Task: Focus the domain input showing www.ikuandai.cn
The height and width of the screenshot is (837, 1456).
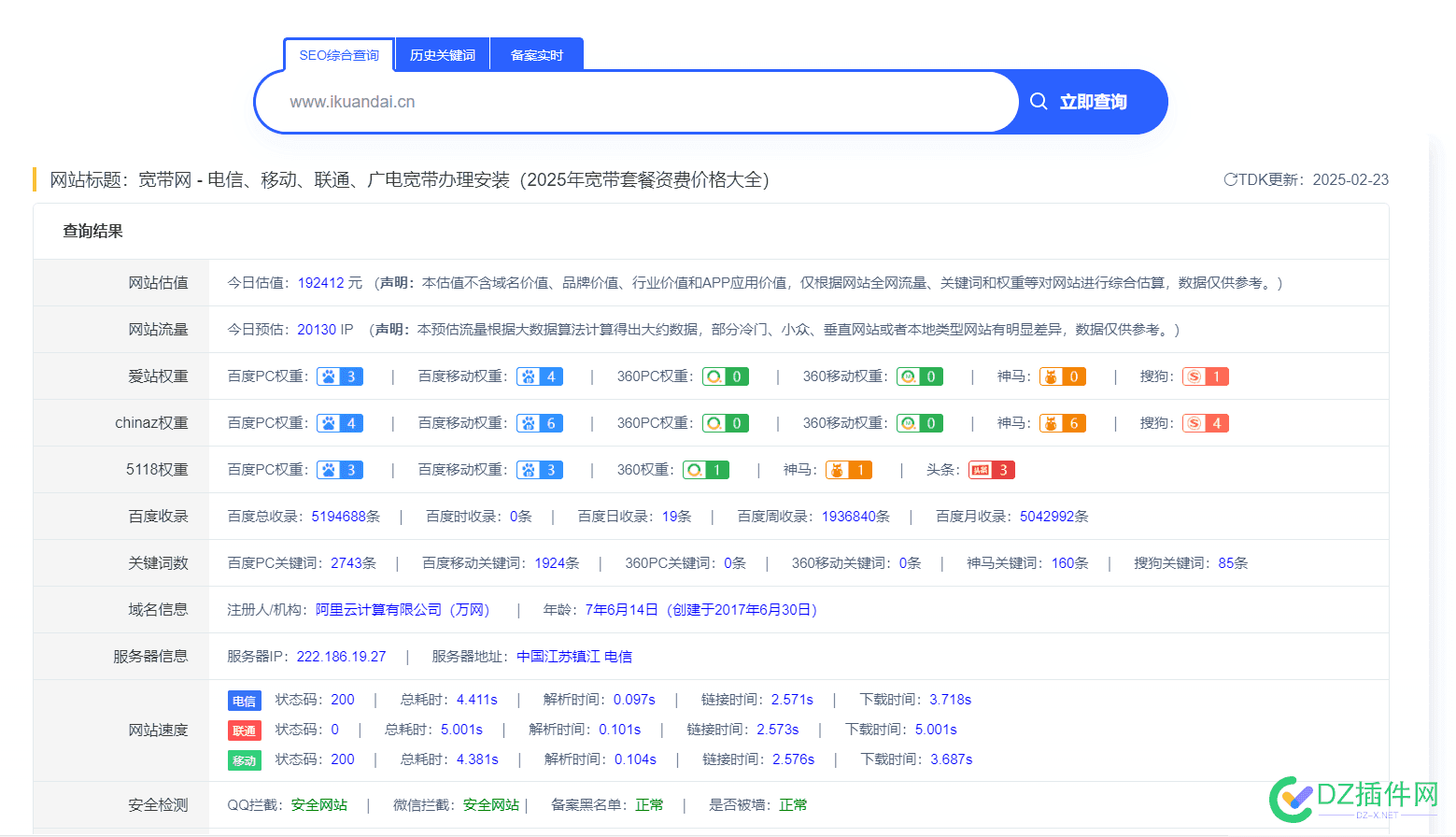Action: 635,102
